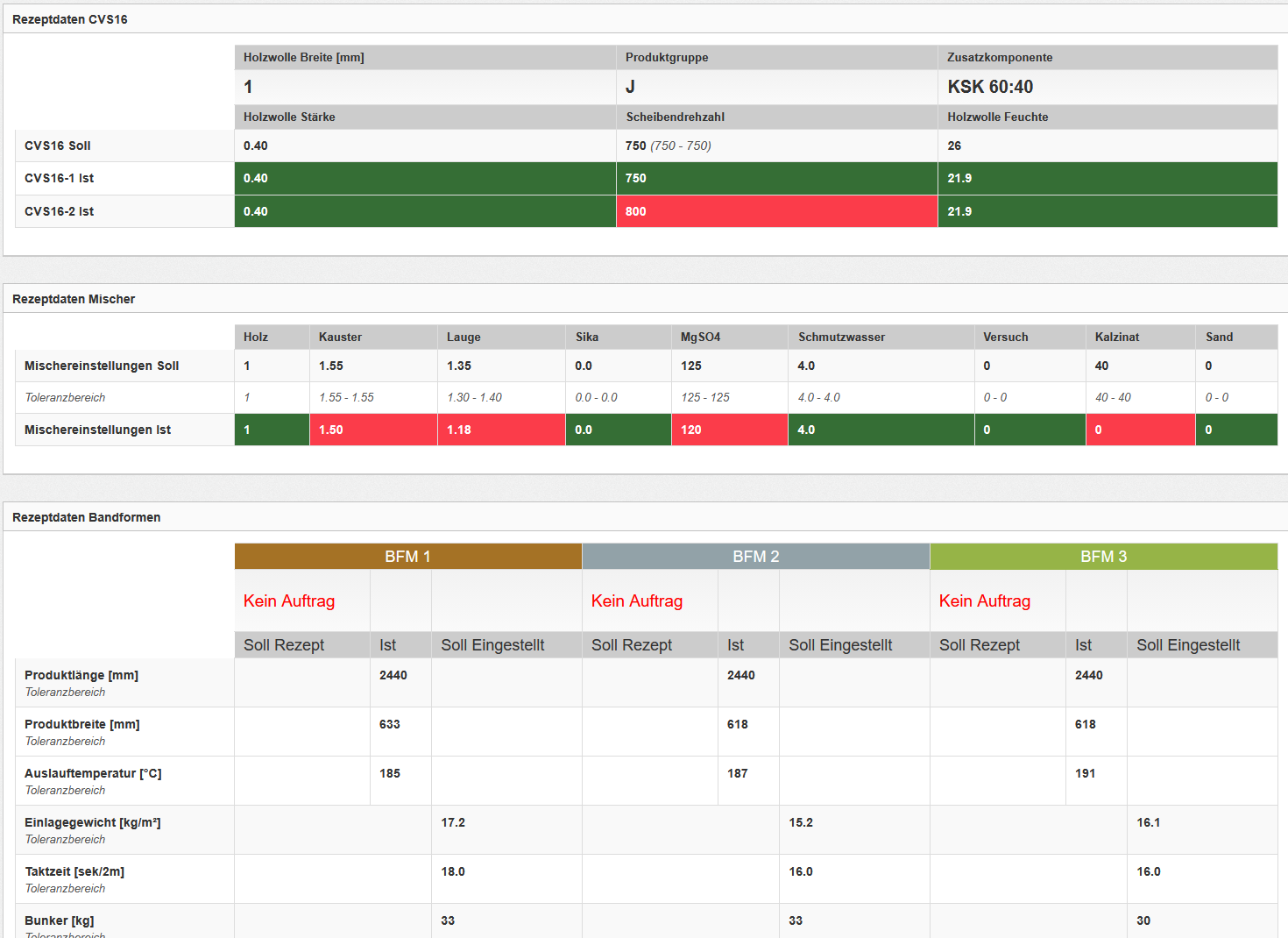Select the BFM 1 header bar

pos(407,557)
